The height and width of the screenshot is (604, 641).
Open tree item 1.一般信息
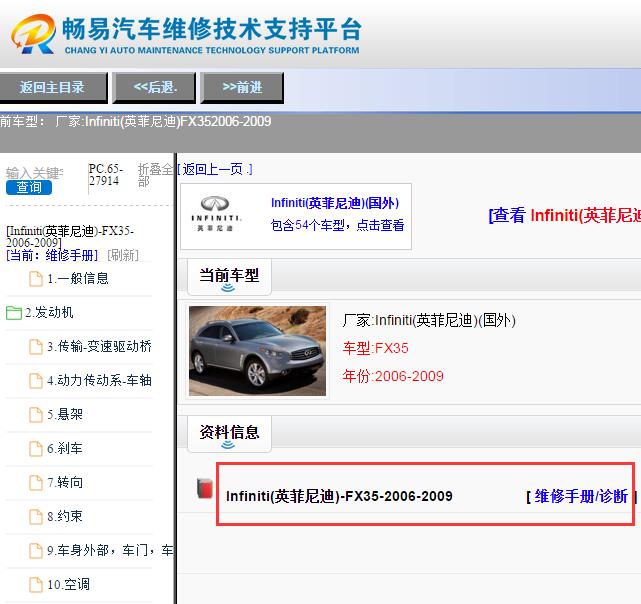[78, 279]
